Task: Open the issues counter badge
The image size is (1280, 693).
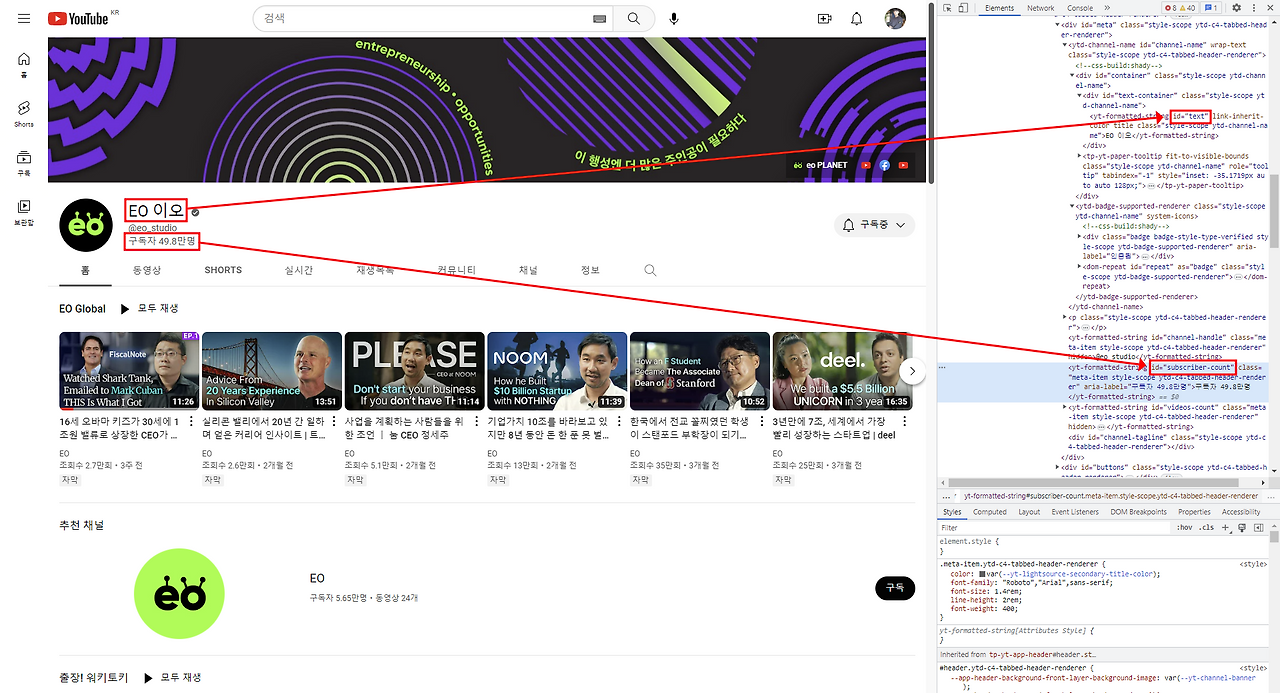Action: 1211,8
